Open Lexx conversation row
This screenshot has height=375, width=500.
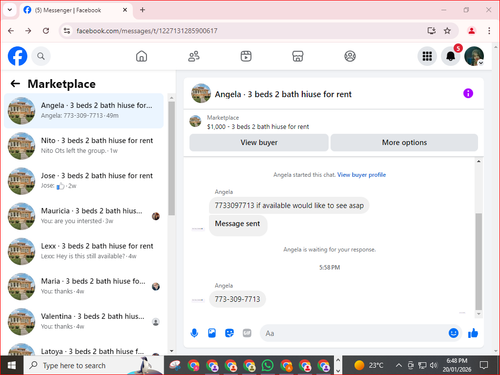tap(84, 251)
